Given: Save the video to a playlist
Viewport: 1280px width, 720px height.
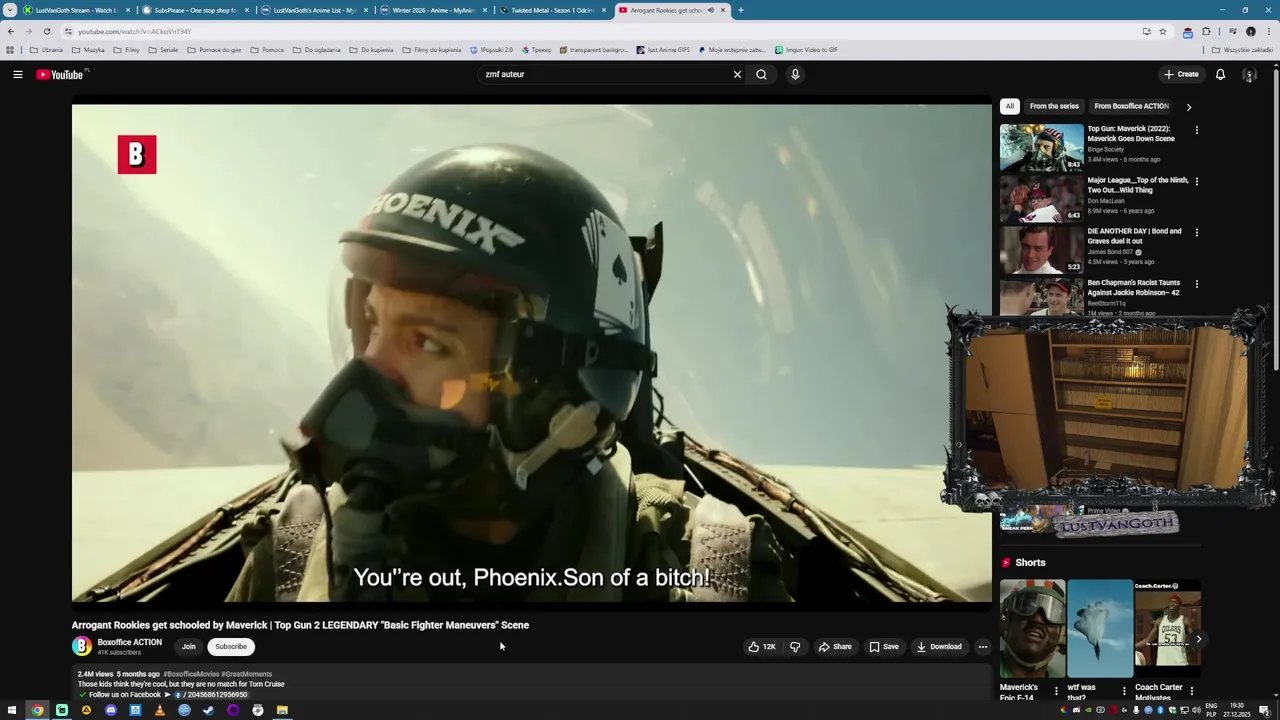Looking at the screenshot, I should pos(884,646).
